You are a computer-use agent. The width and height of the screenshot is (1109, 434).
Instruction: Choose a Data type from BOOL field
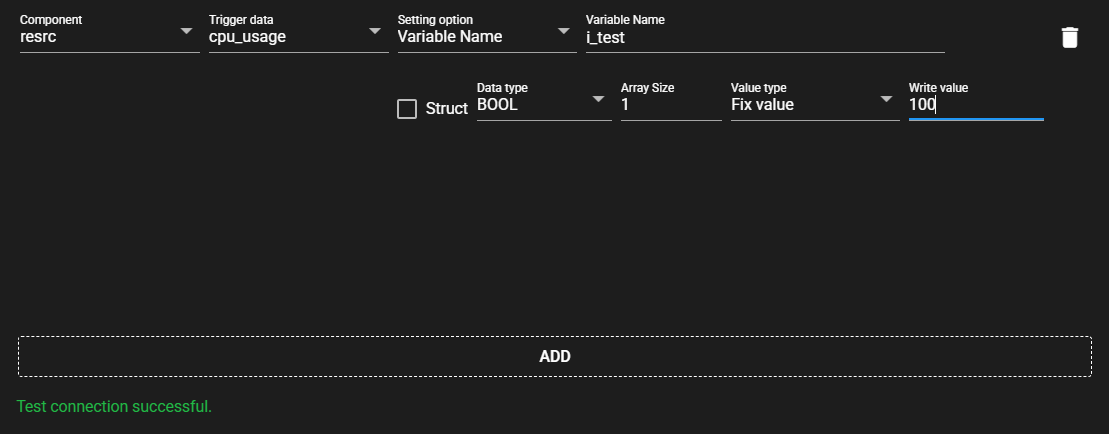pos(530,105)
